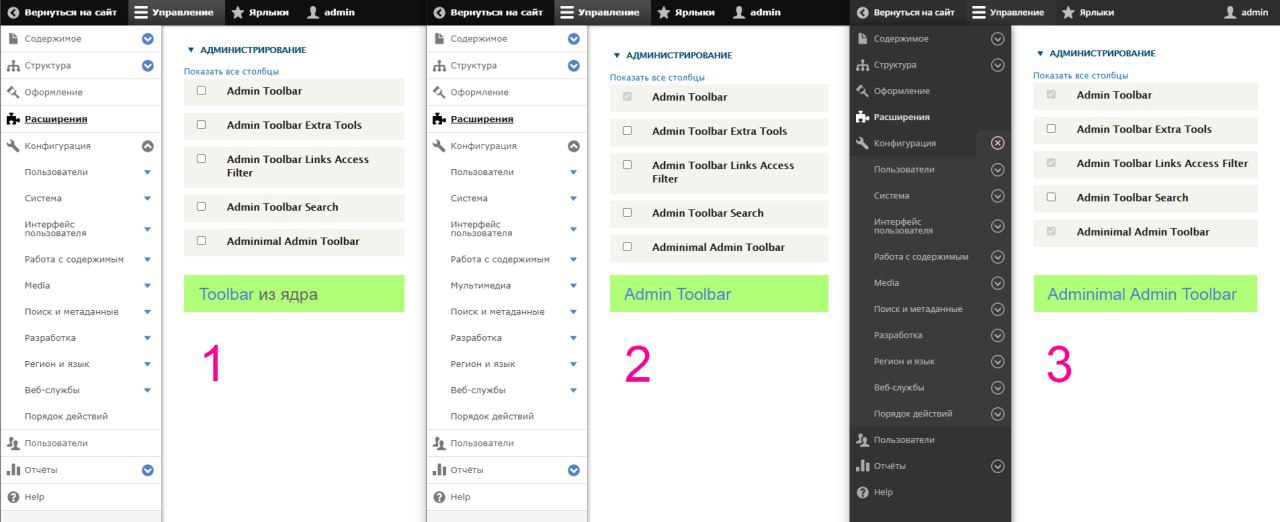Expand Отчёты chevron in Admin Toolbar screenshot
This screenshot has width=1280, height=522.
pos(574,470)
